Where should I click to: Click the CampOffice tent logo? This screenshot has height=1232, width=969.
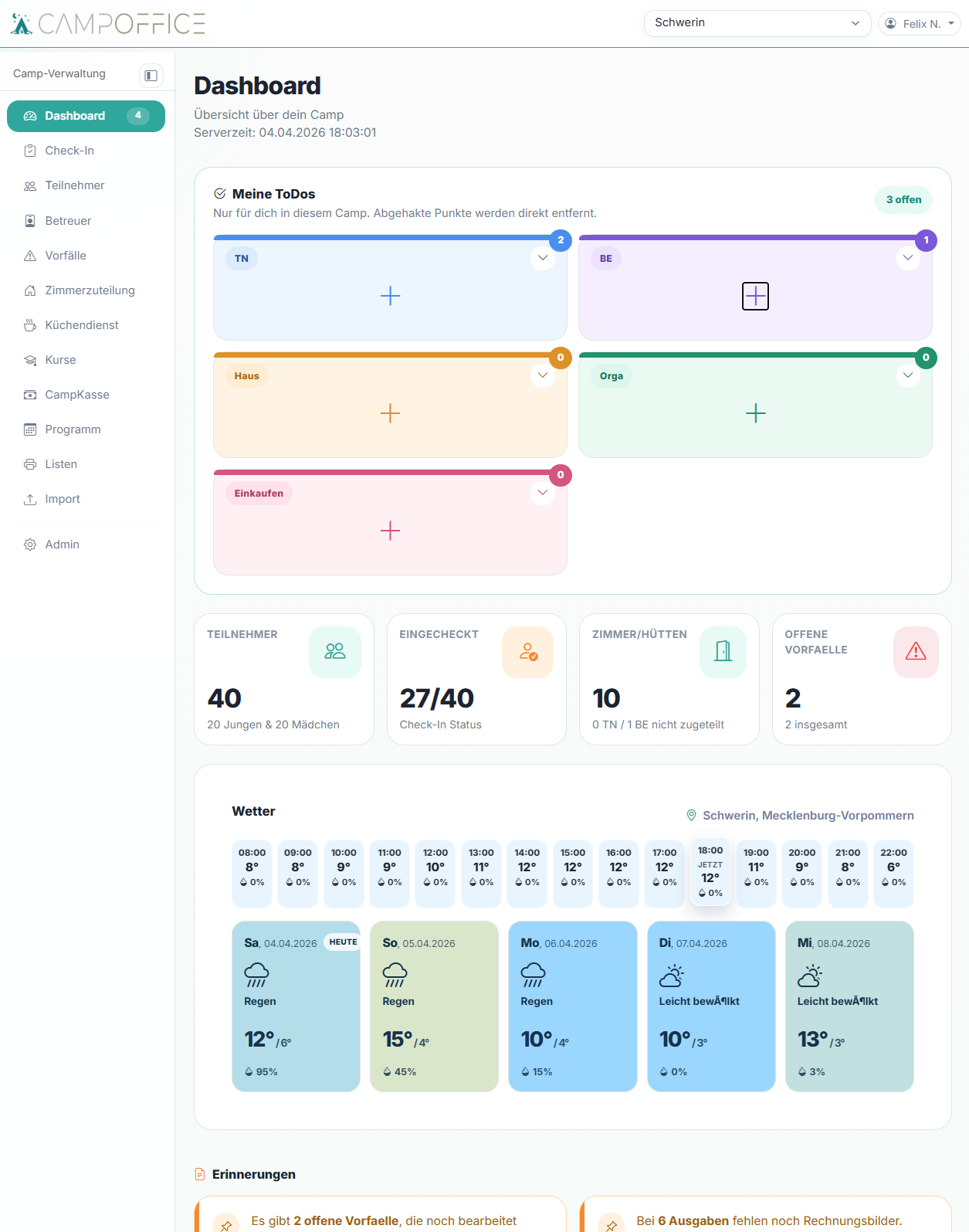[21, 24]
